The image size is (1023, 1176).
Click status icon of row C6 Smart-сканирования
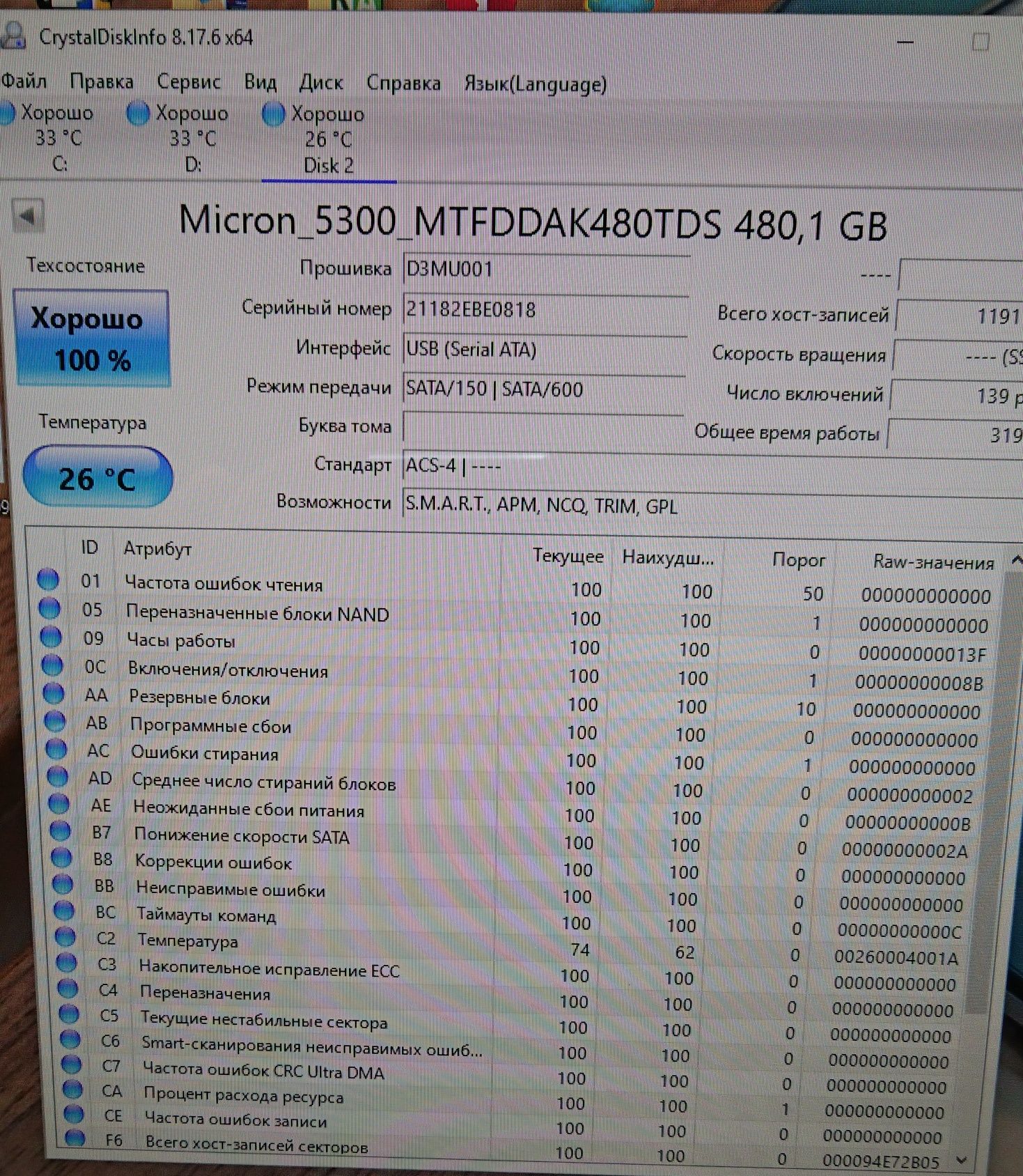click(70, 1039)
